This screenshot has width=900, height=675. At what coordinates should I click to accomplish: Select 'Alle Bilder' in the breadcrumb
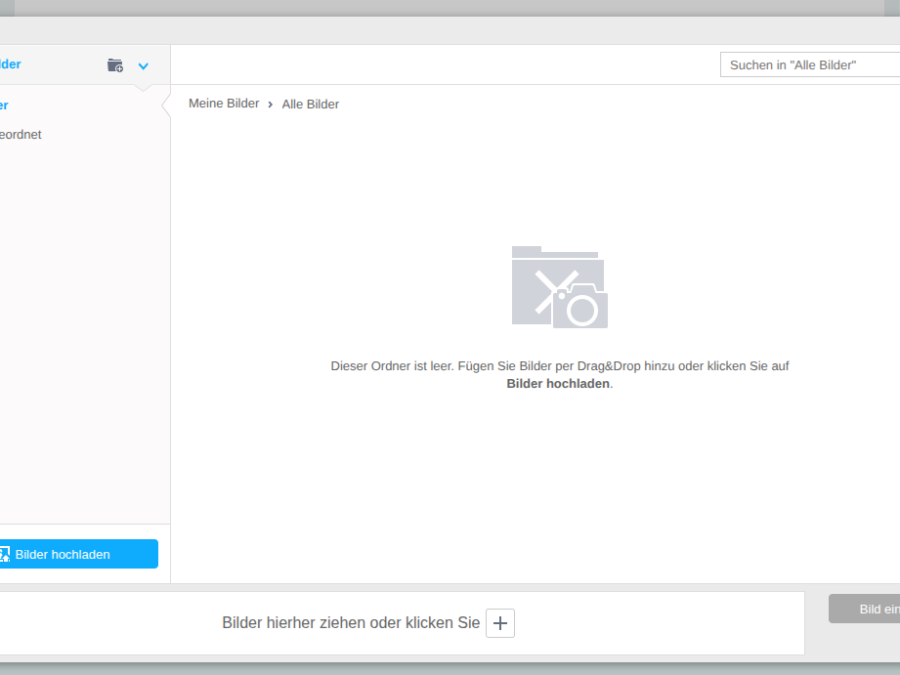coord(310,104)
